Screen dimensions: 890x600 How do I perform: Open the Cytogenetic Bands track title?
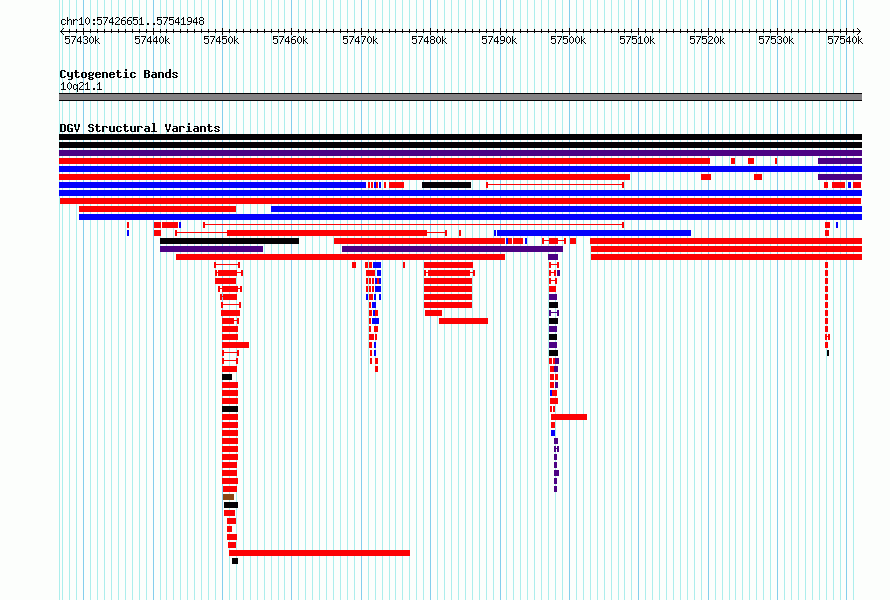tap(119, 74)
